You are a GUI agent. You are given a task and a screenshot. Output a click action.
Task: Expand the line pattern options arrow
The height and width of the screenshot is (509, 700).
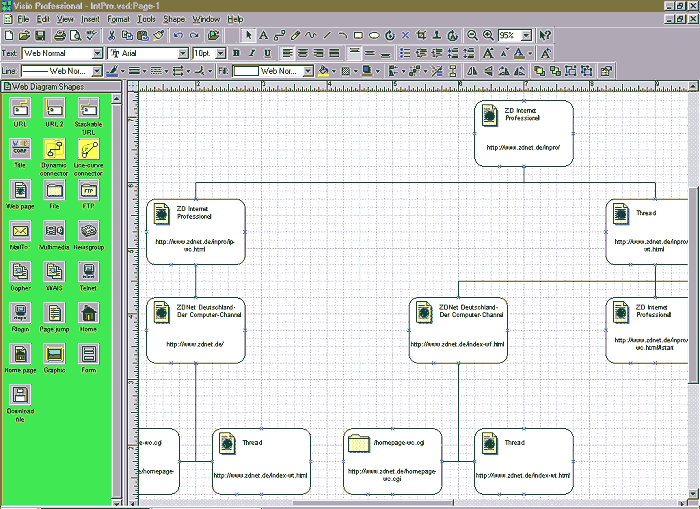click(x=166, y=71)
